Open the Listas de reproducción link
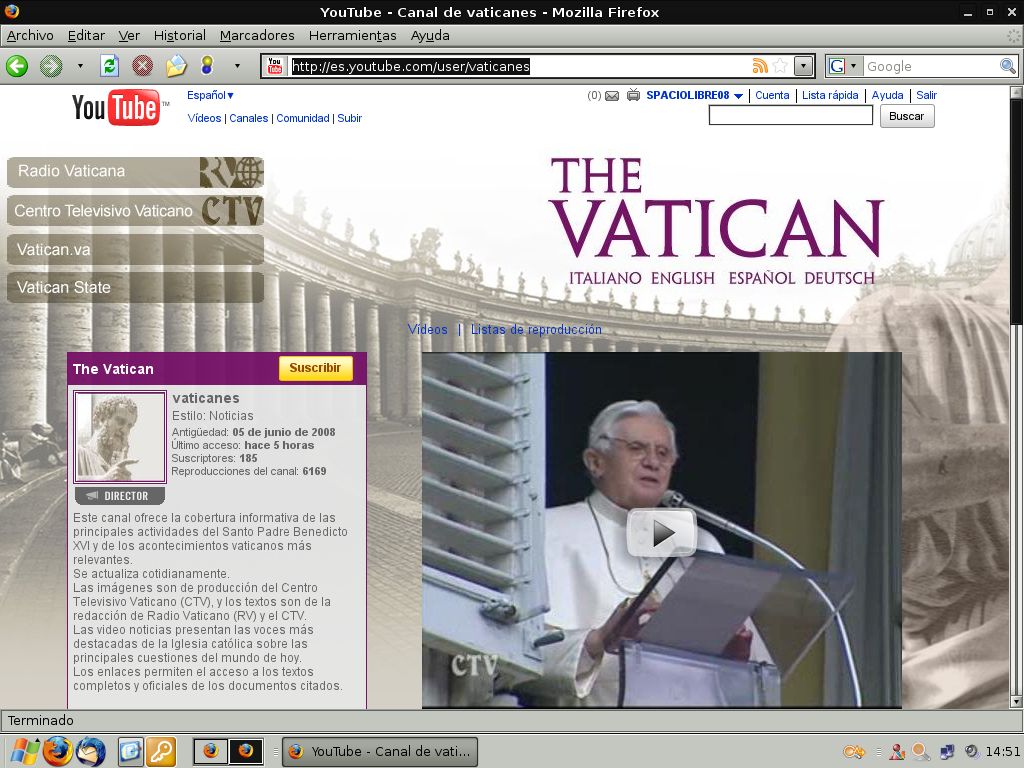 (536, 329)
